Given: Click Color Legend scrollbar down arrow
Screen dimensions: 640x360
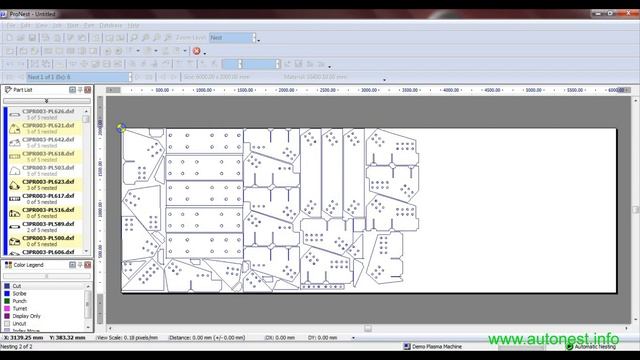Looking at the screenshot, I should click(88, 328).
